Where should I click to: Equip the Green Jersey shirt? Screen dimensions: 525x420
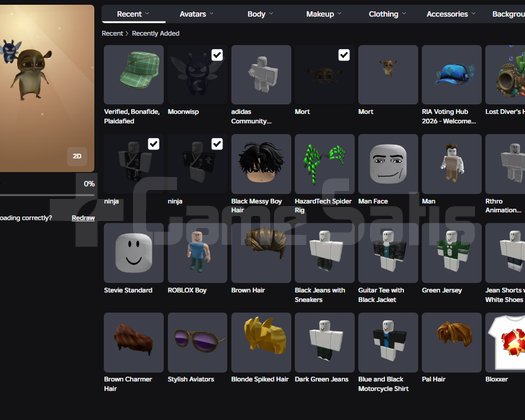coord(452,253)
